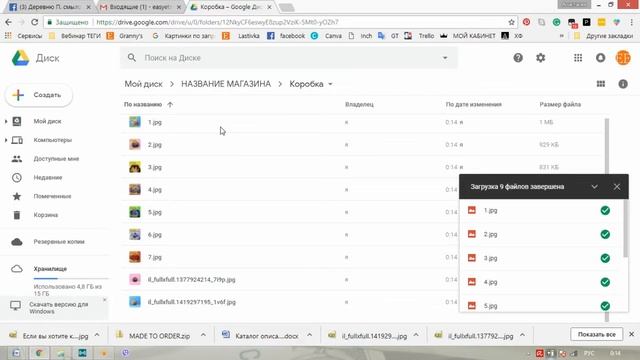Open options for il_fullxfull.141929 download
This screenshot has height=360, width=640.
click(x=416, y=335)
